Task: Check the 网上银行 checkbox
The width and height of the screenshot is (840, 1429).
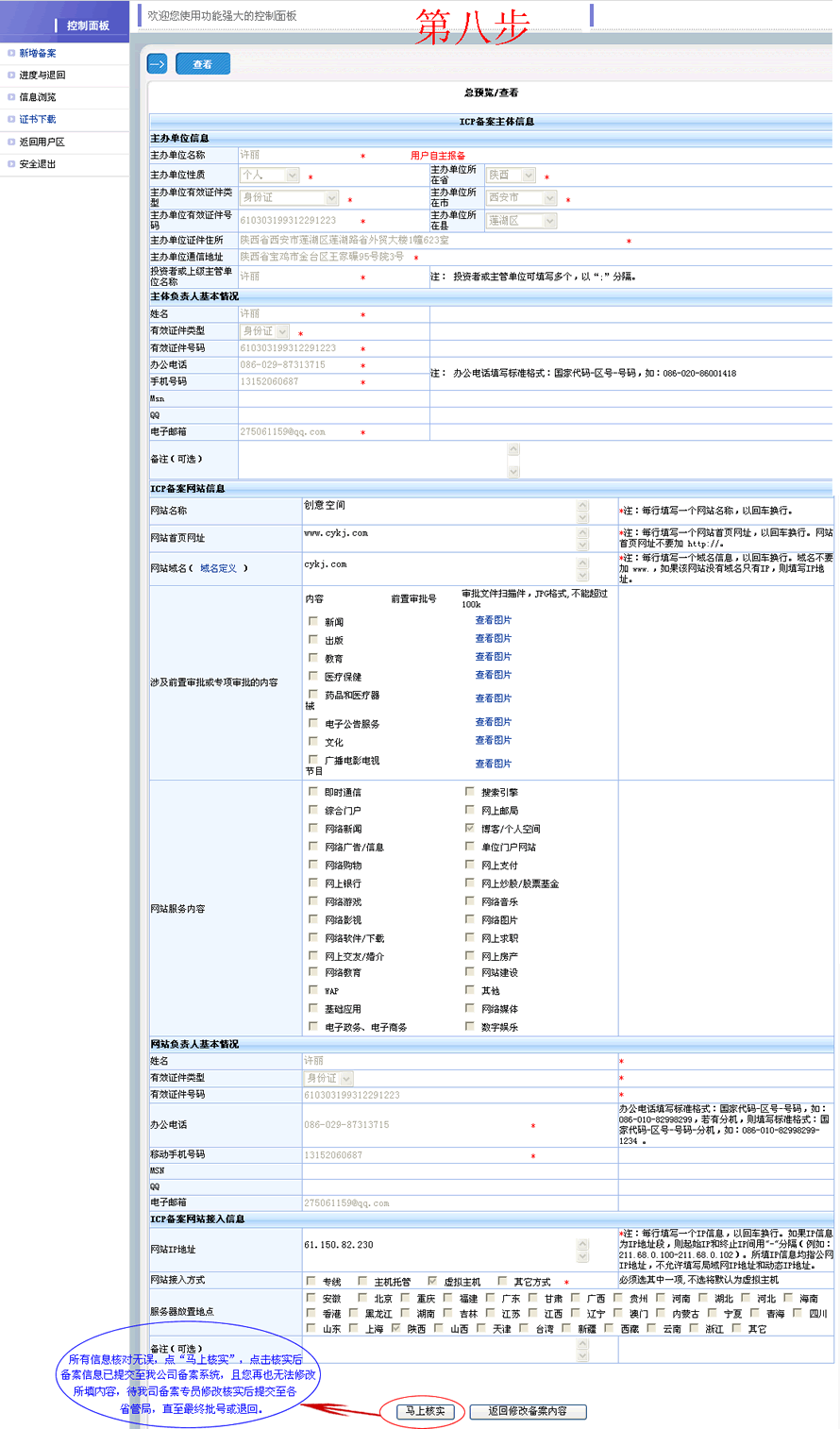Action: (x=313, y=883)
